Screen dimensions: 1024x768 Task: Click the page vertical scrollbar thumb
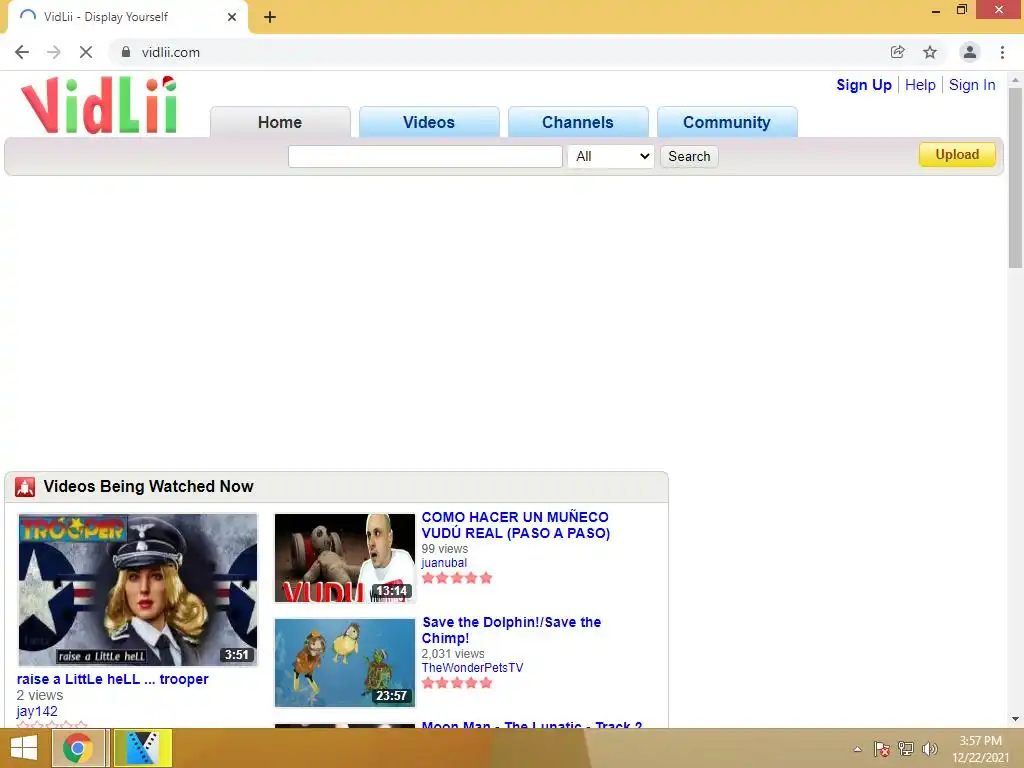1015,178
